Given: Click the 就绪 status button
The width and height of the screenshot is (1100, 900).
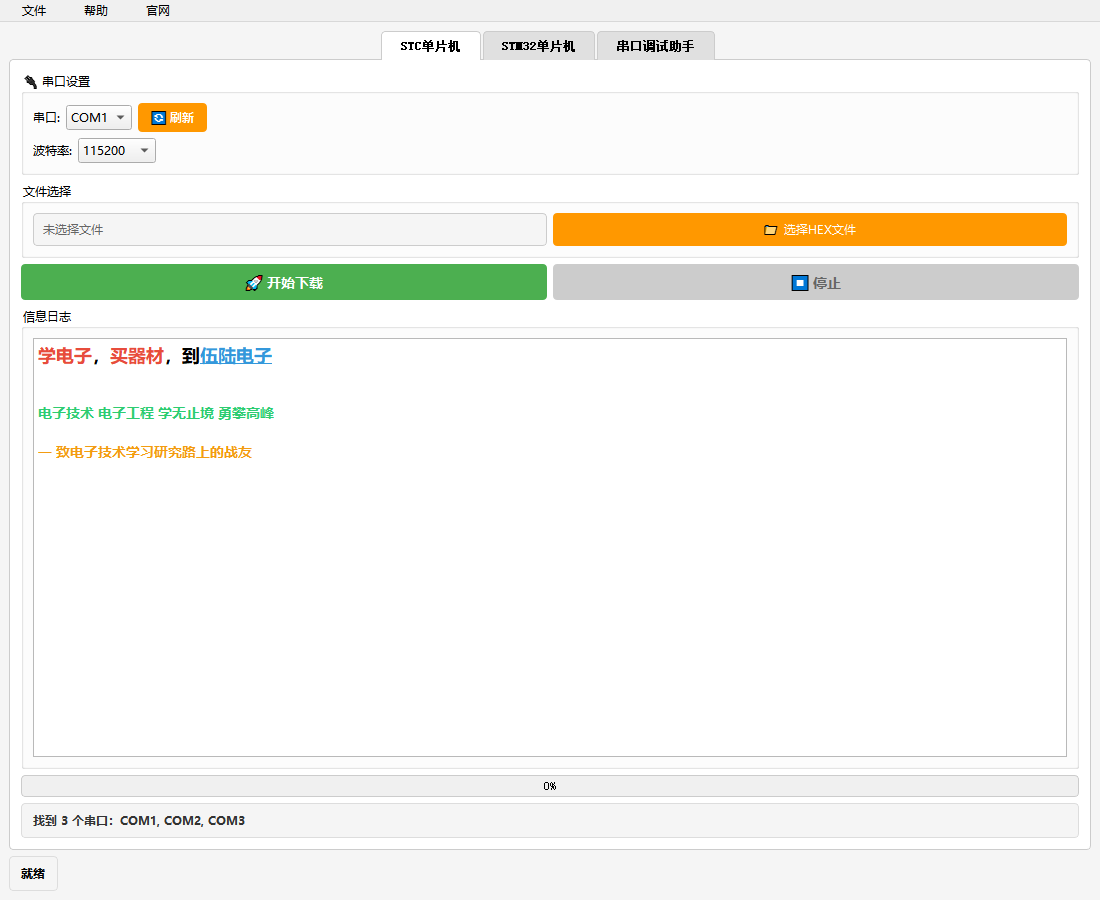Looking at the screenshot, I should click(33, 873).
